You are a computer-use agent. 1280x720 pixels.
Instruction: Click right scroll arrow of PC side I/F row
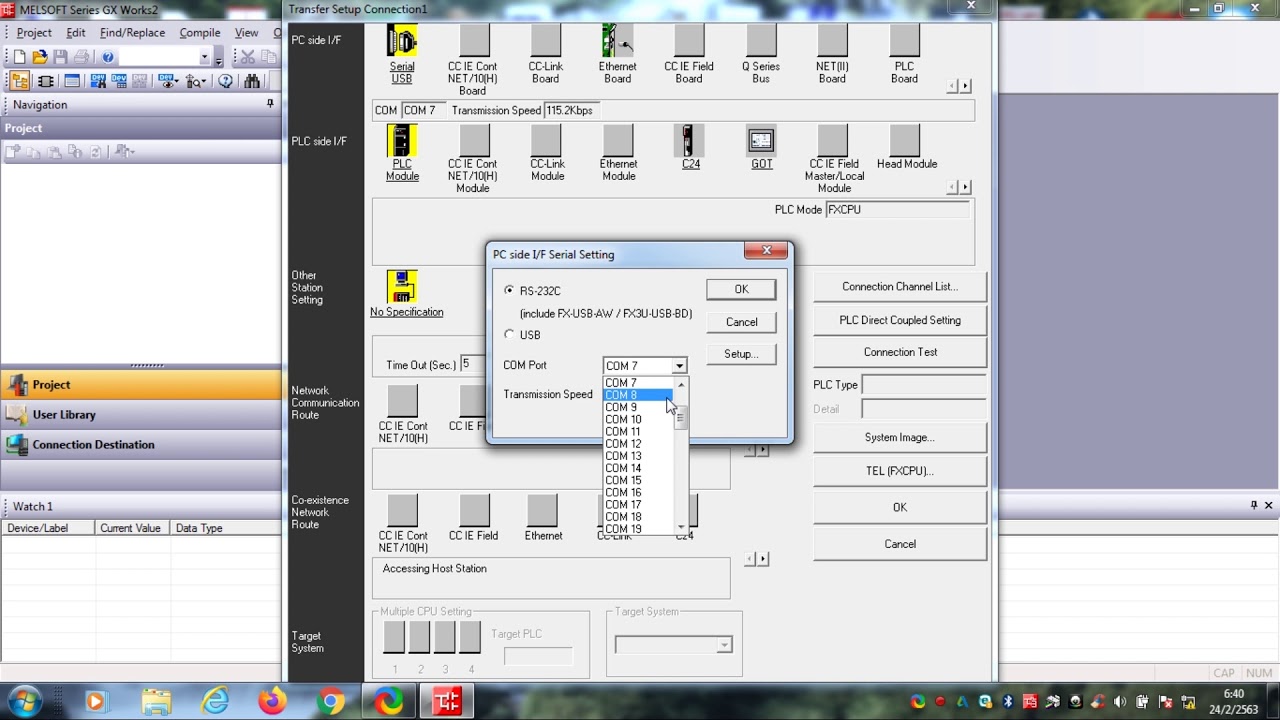[965, 86]
